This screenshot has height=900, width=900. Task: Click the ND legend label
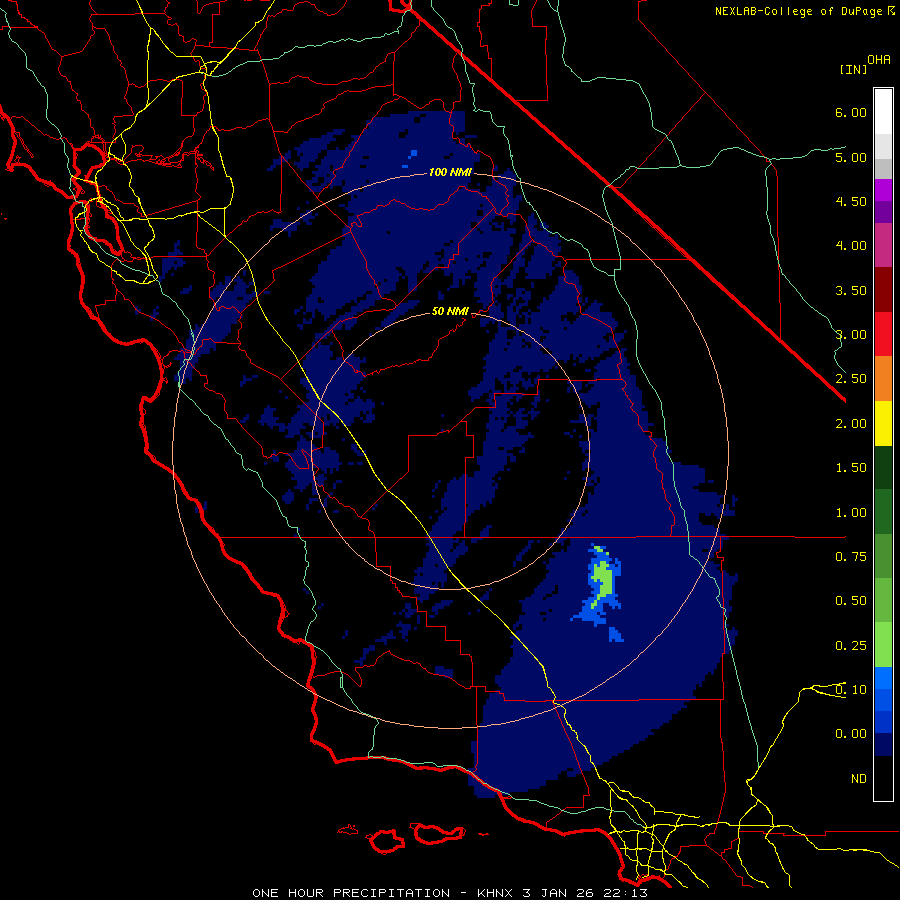(x=859, y=779)
